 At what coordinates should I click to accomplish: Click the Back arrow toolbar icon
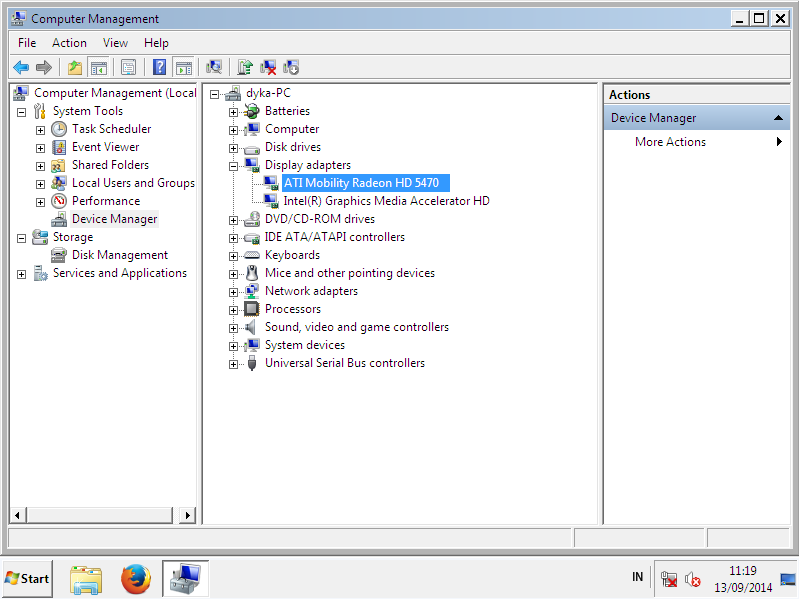(21, 67)
